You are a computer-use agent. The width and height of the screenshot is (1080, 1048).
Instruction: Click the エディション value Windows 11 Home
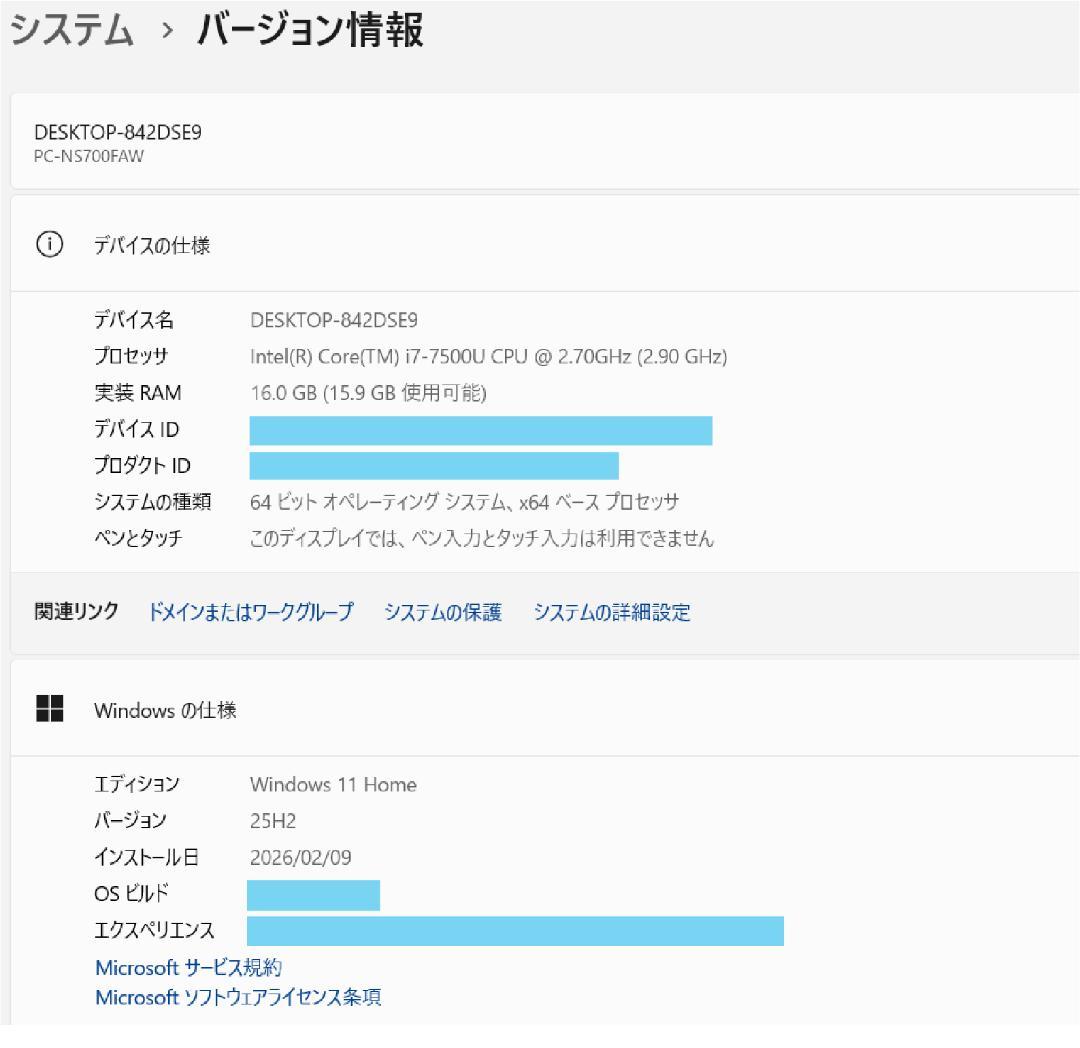coord(333,785)
